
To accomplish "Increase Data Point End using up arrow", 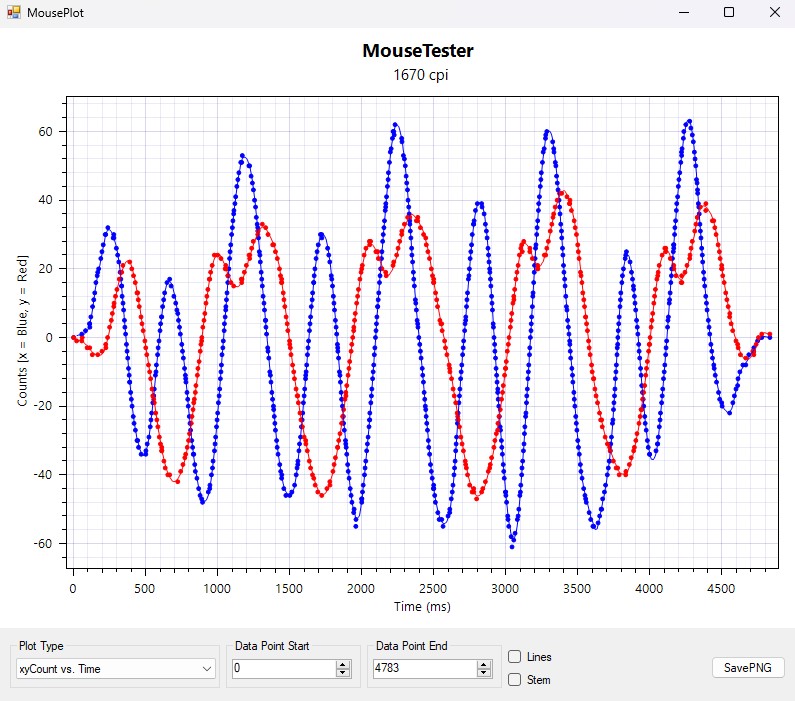I will tap(484, 664).
